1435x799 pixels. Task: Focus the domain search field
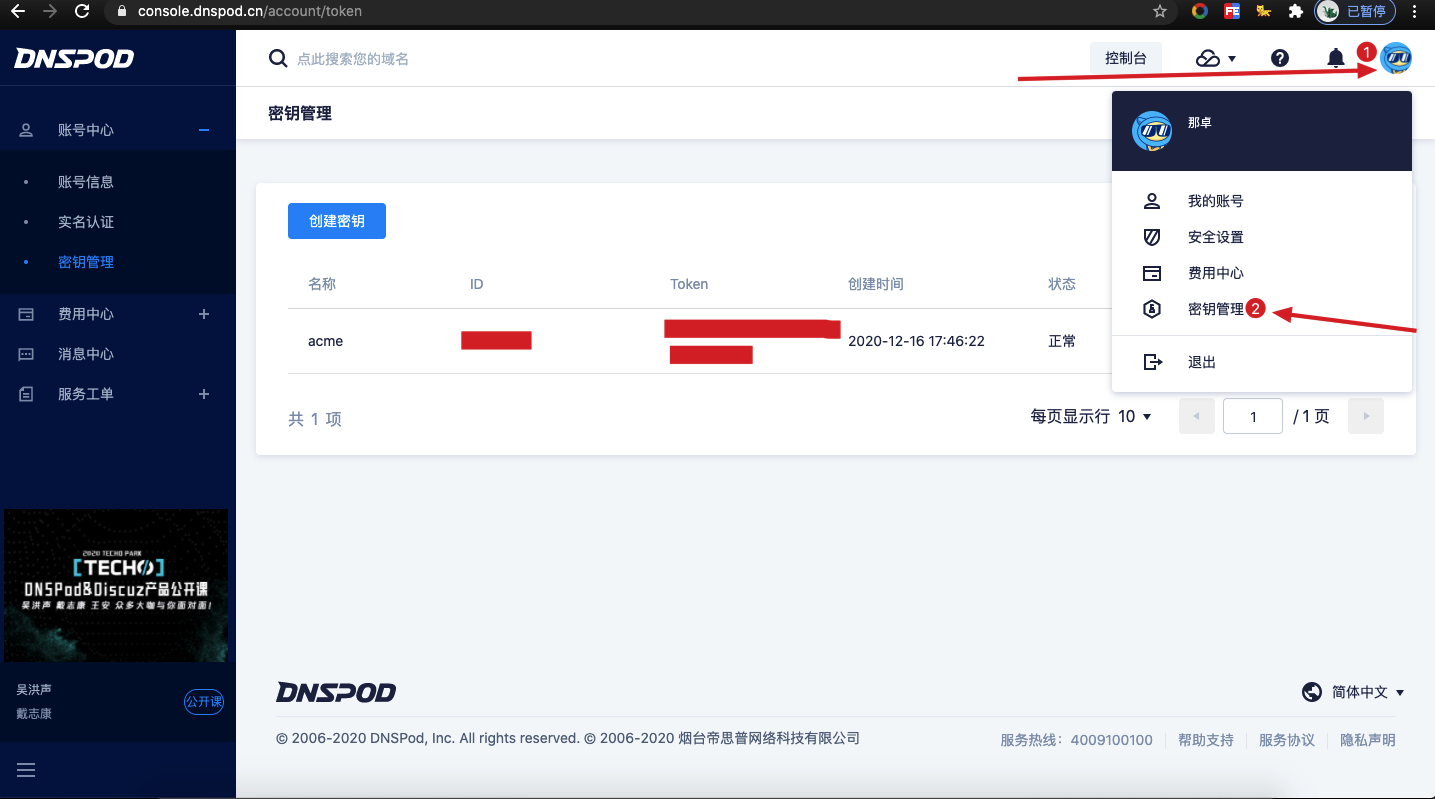click(353, 59)
